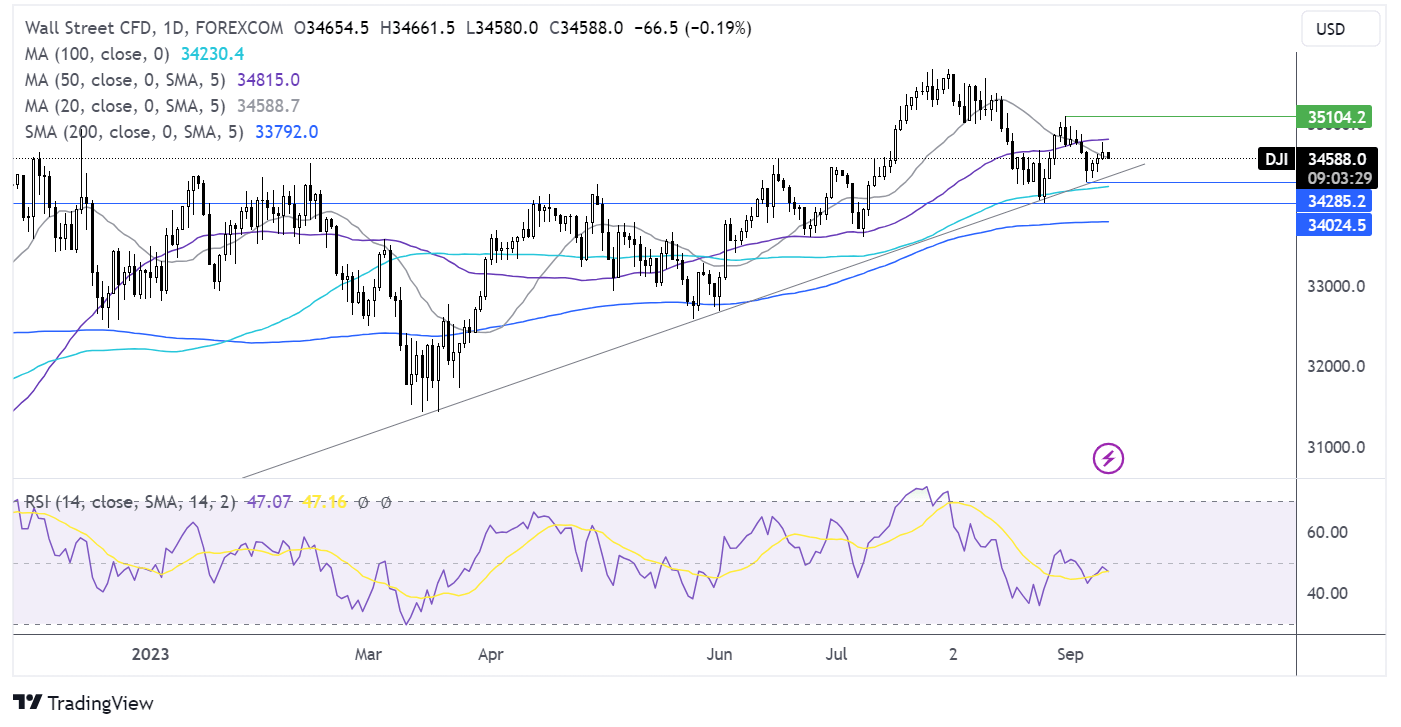Viewport: 1401px width, 727px height.
Task: Click the blue 34024.5 price label
Action: pos(1333,225)
